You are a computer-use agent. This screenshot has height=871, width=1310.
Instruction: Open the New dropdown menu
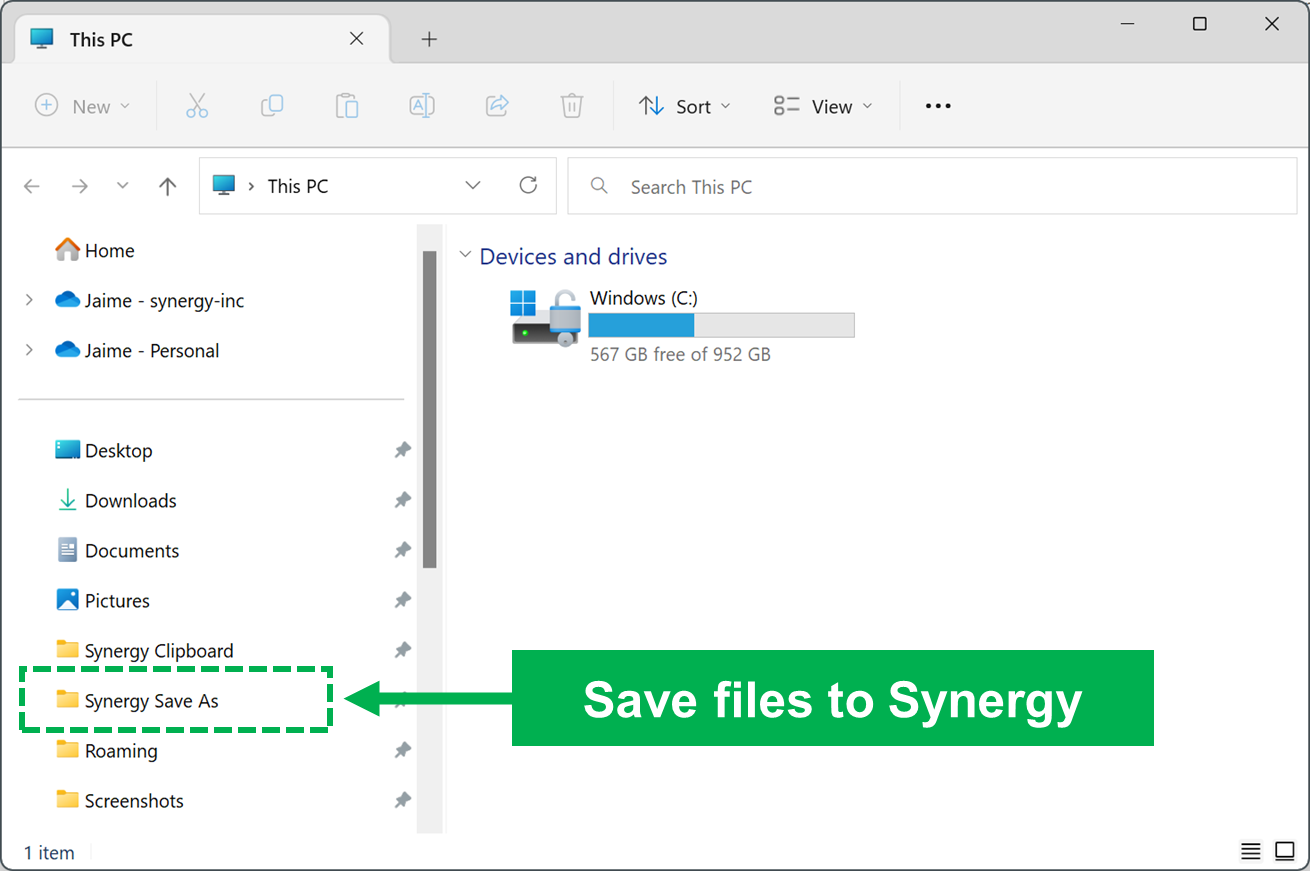click(83, 106)
